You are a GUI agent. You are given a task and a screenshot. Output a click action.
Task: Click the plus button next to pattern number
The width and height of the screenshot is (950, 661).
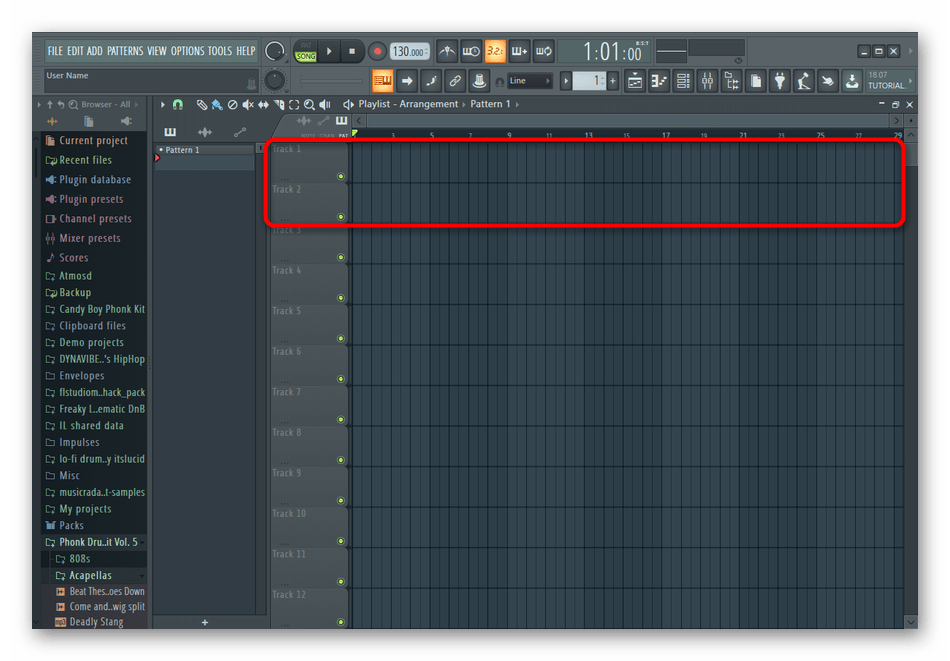click(613, 81)
